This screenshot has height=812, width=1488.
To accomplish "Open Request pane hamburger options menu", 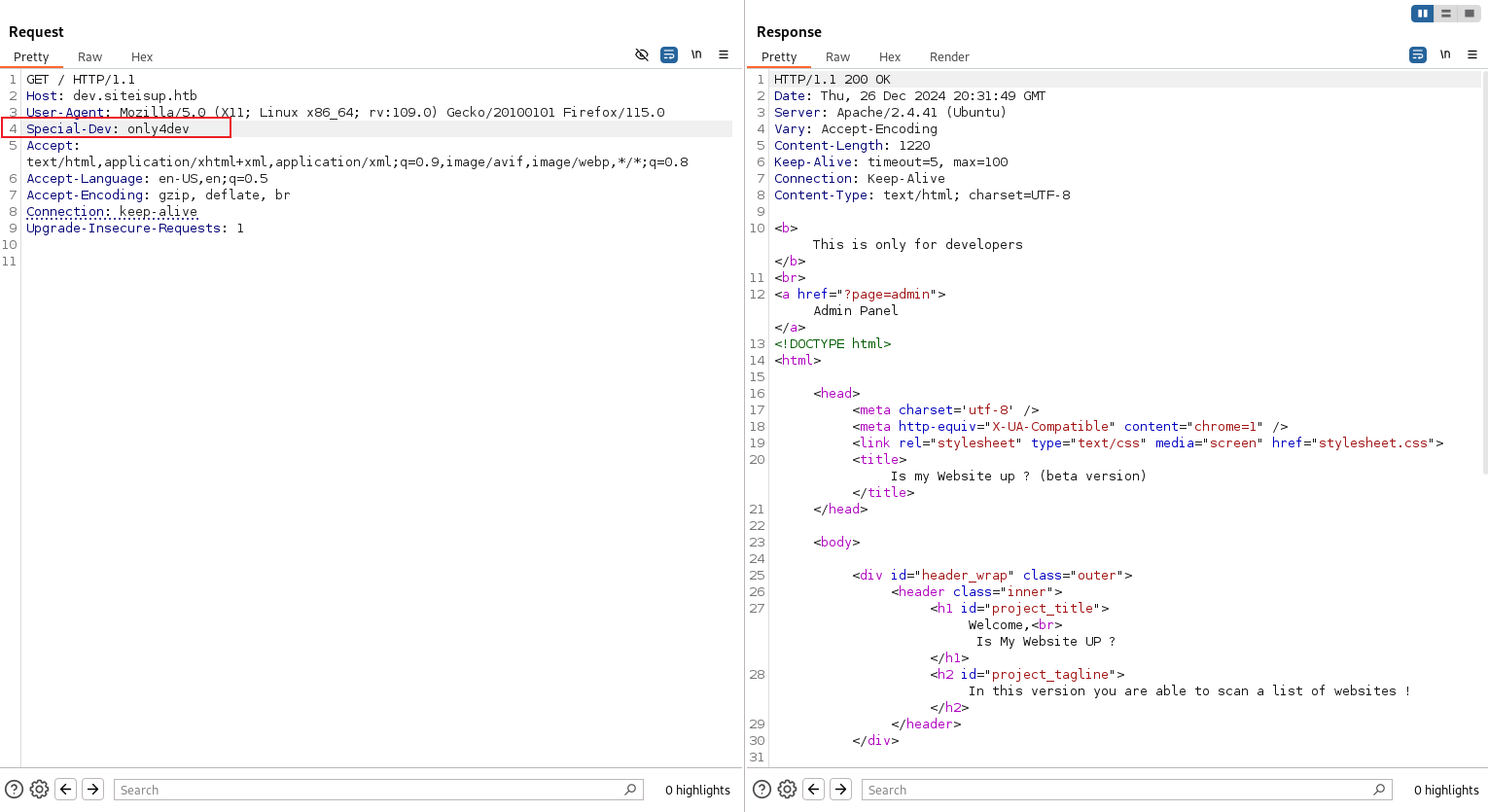I will (x=724, y=54).
